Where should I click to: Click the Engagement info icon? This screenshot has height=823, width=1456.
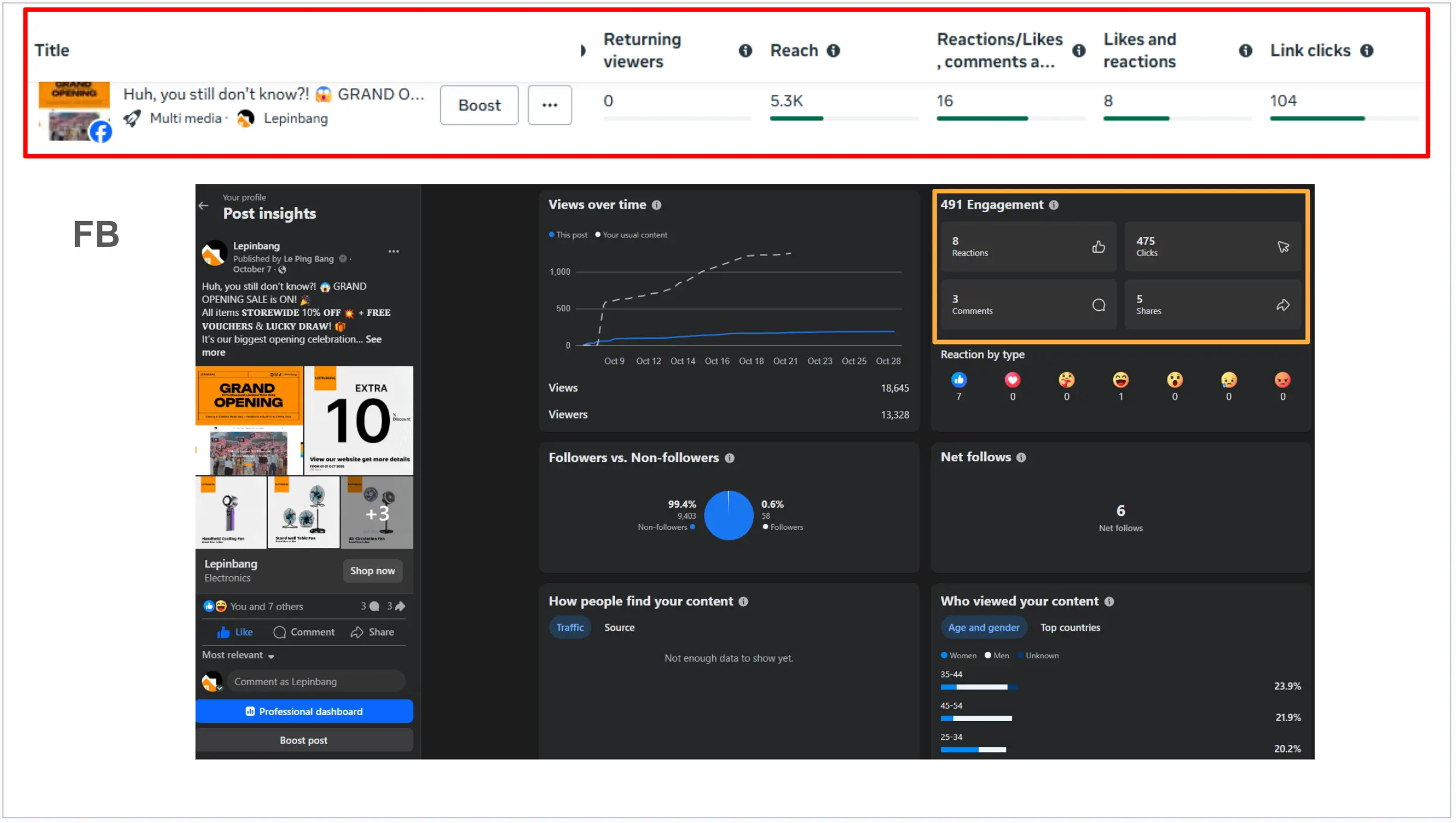1053,205
